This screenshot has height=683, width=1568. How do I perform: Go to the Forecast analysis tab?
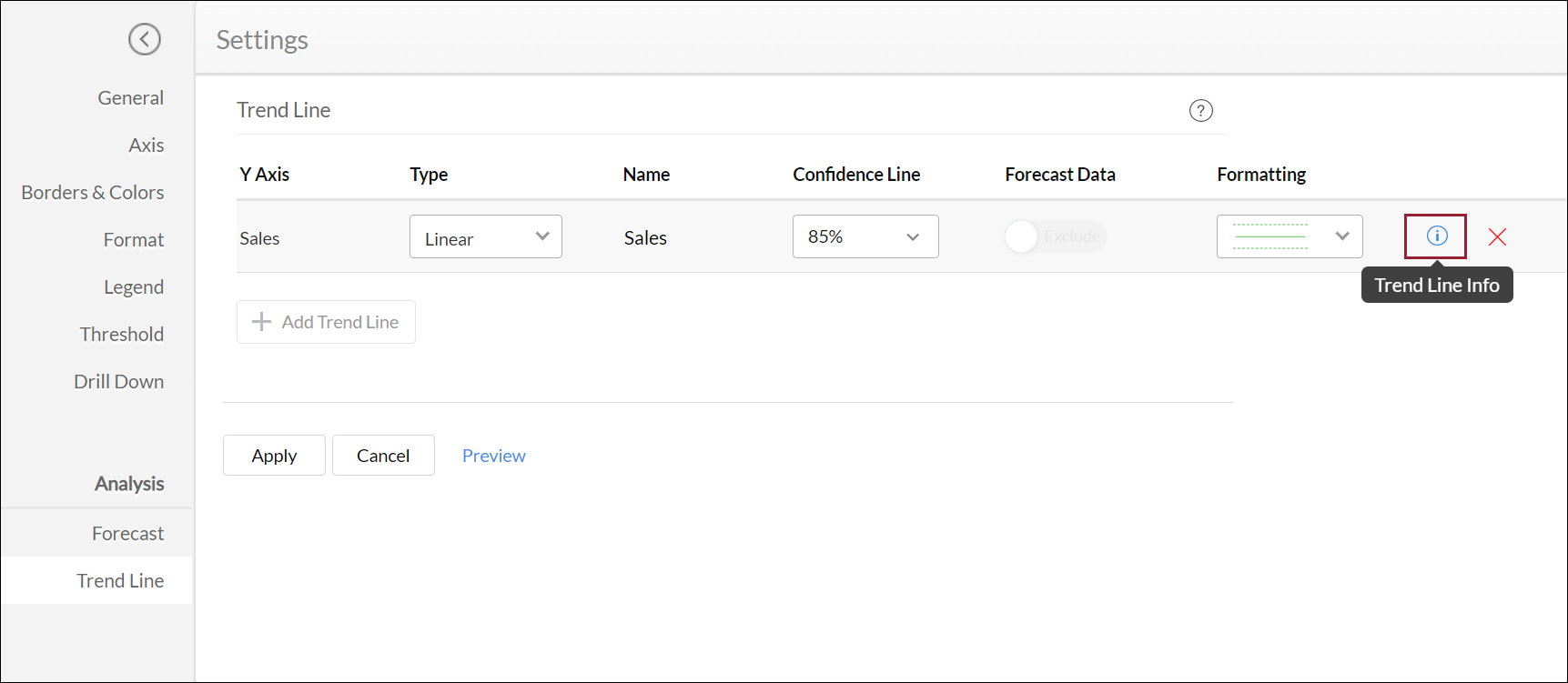[x=127, y=534]
